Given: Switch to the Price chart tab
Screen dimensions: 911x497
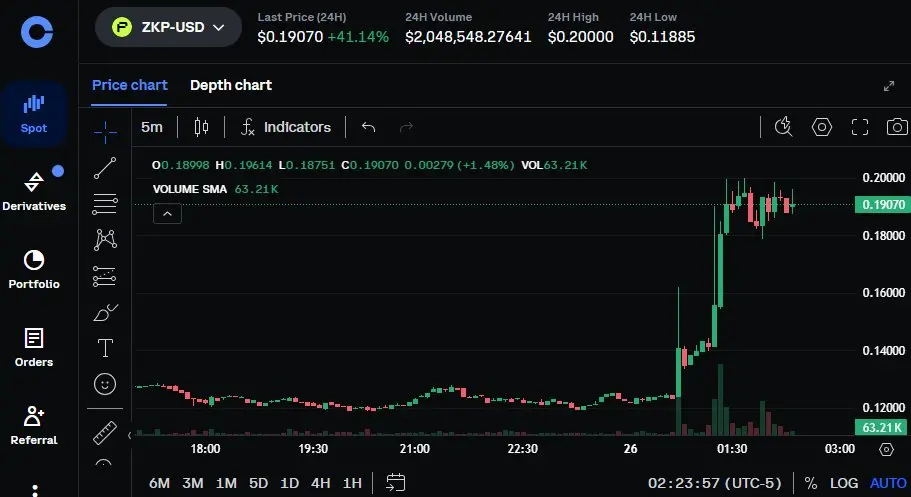Looking at the screenshot, I should click(130, 85).
